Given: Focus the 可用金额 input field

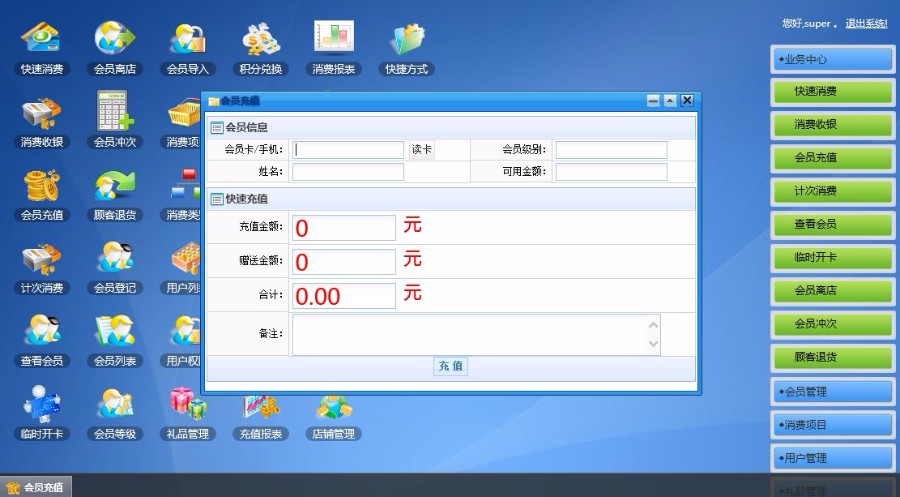Looking at the screenshot, I should [x=611, y=172].
